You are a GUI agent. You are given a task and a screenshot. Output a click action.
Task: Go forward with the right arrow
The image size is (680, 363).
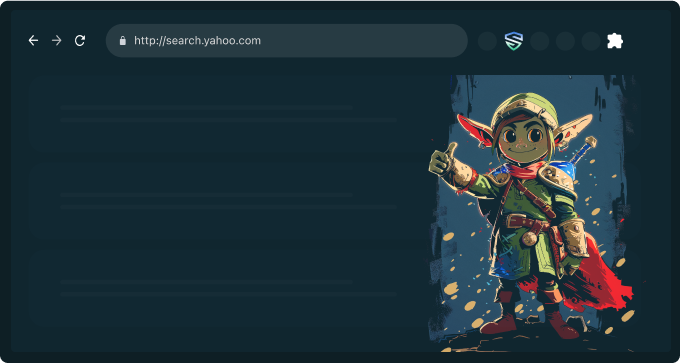[57, 41]
